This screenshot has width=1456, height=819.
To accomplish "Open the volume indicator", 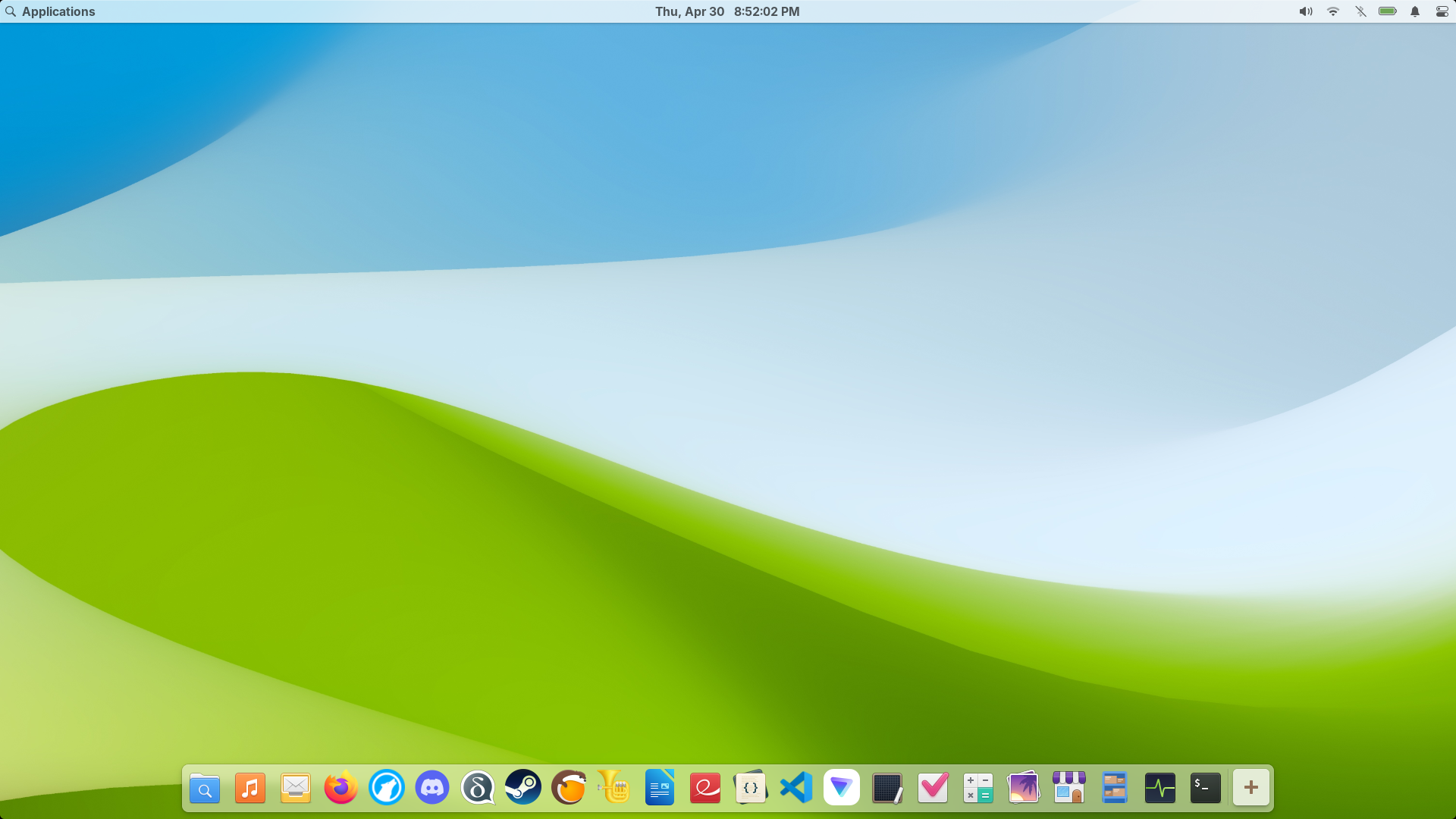I will tap(1306, 11).
